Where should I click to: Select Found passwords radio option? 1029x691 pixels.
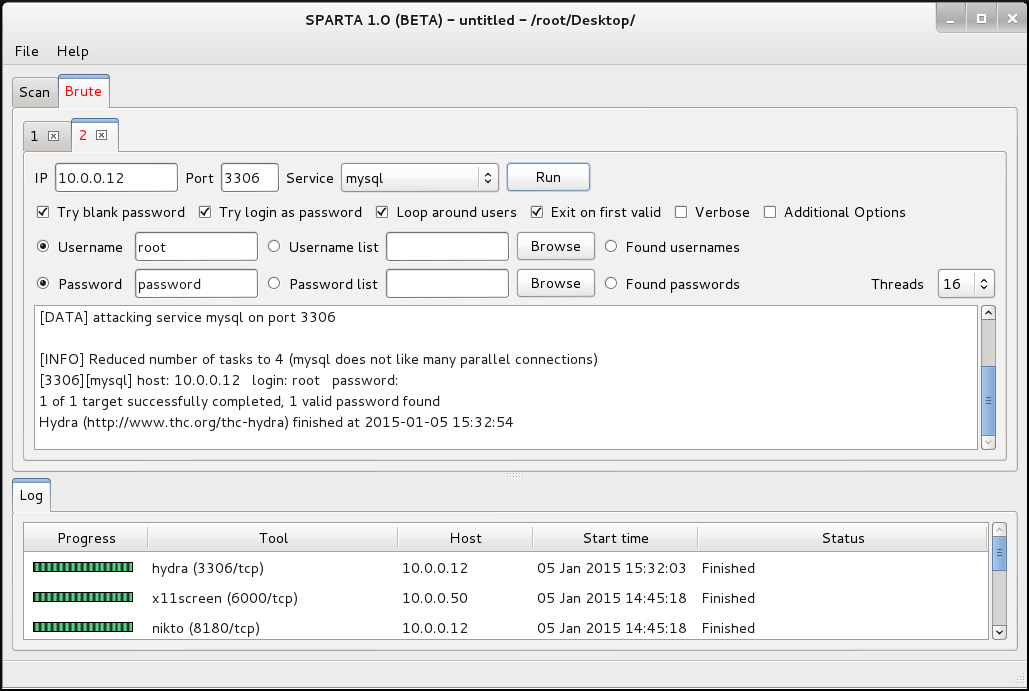(x=611, y=283)
